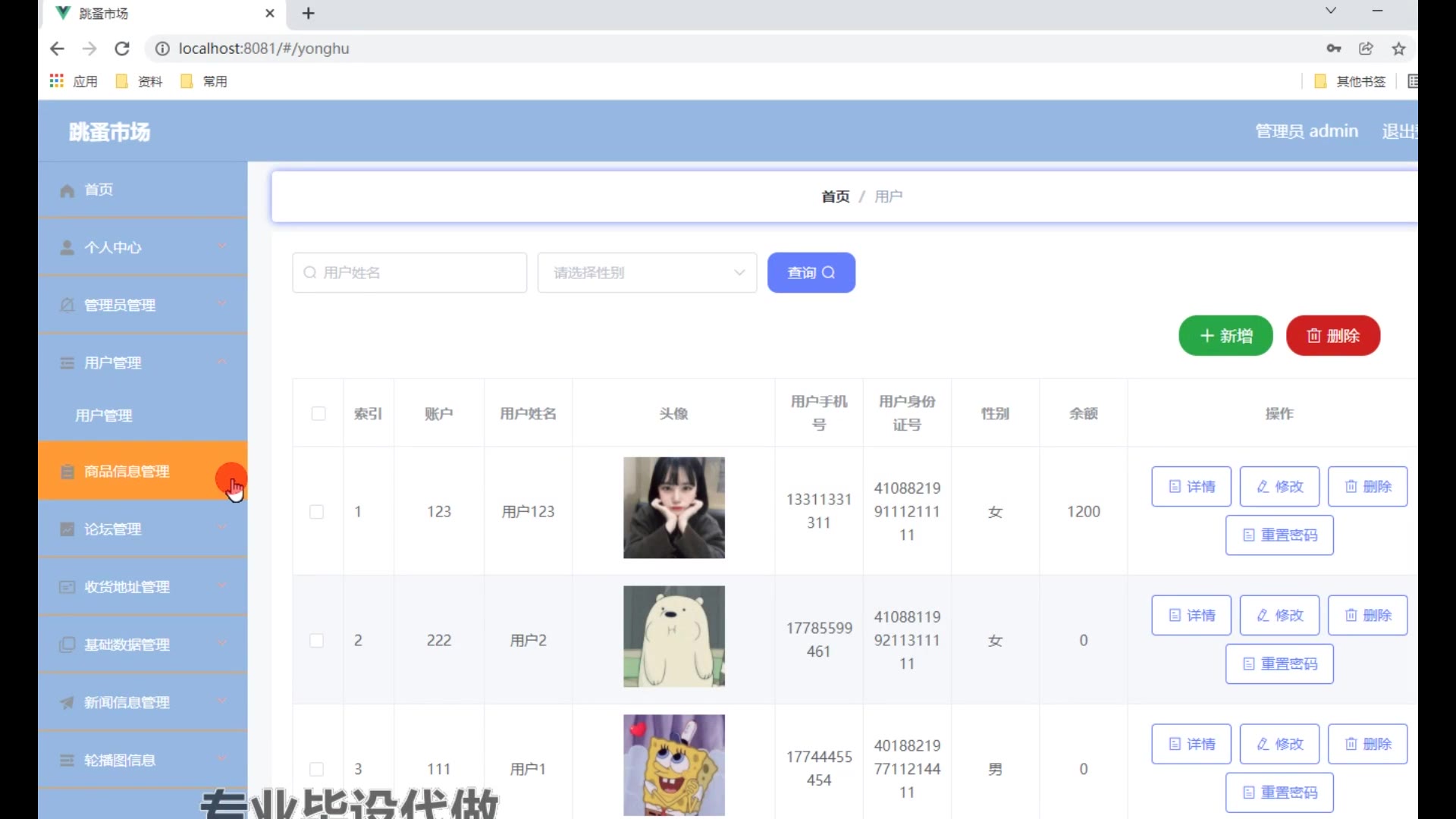
Task: Click the chart icon next to 论坛管理
Action: tap(67, 529)
